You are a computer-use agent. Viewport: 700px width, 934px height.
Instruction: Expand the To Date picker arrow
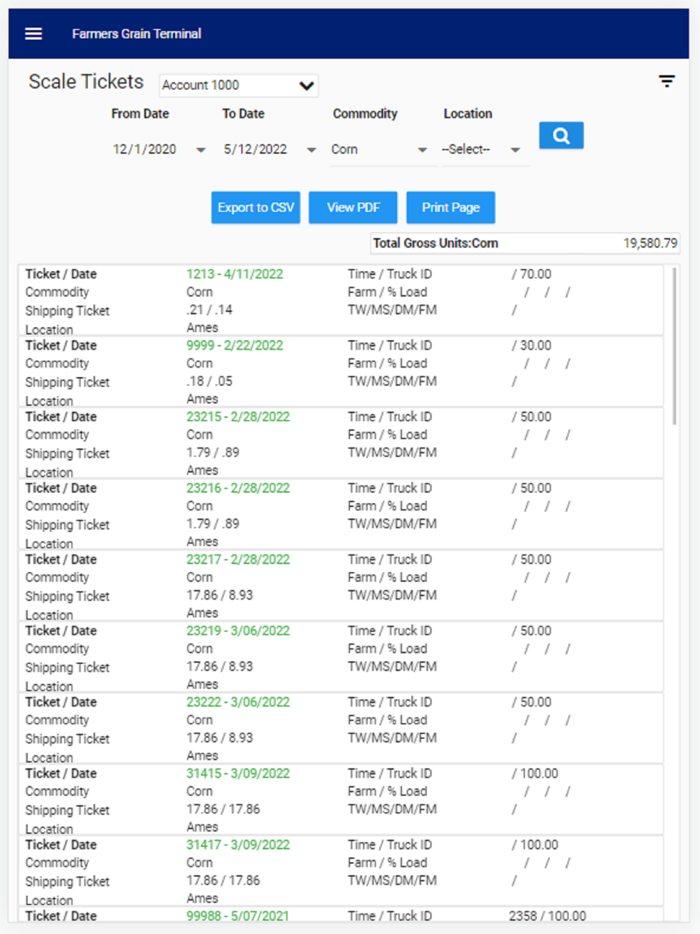click(x=312, y=150)
